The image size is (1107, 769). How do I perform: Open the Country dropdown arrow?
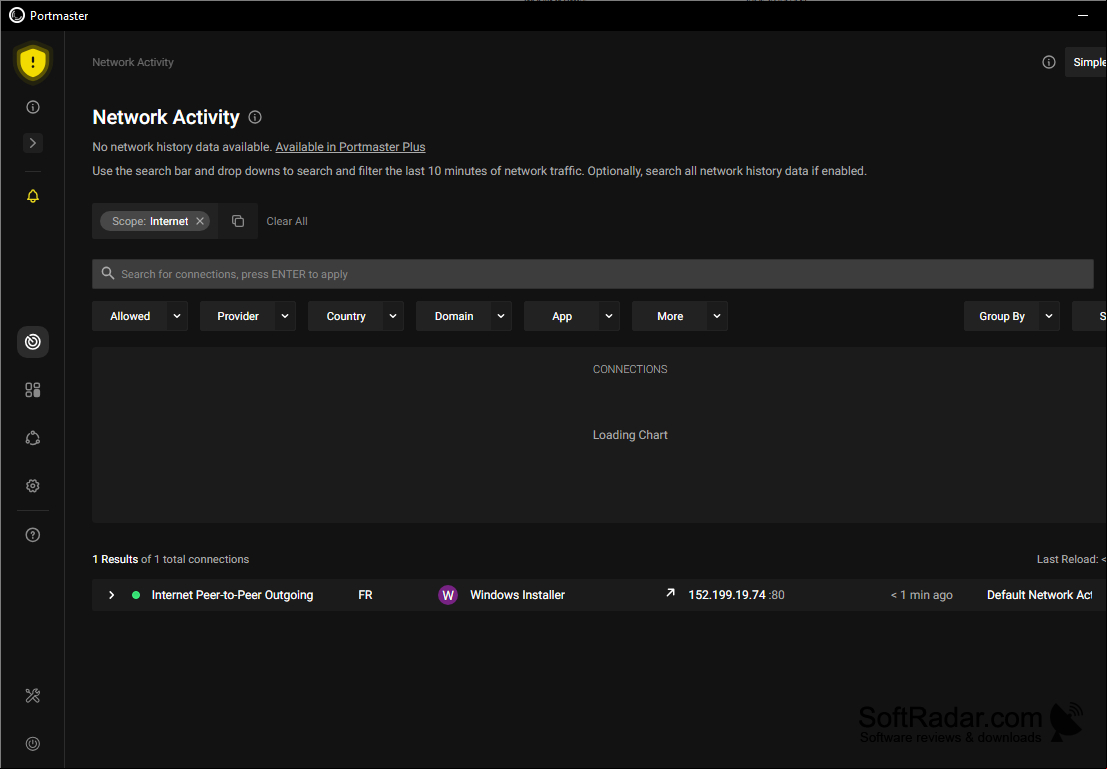click(393, 316)
